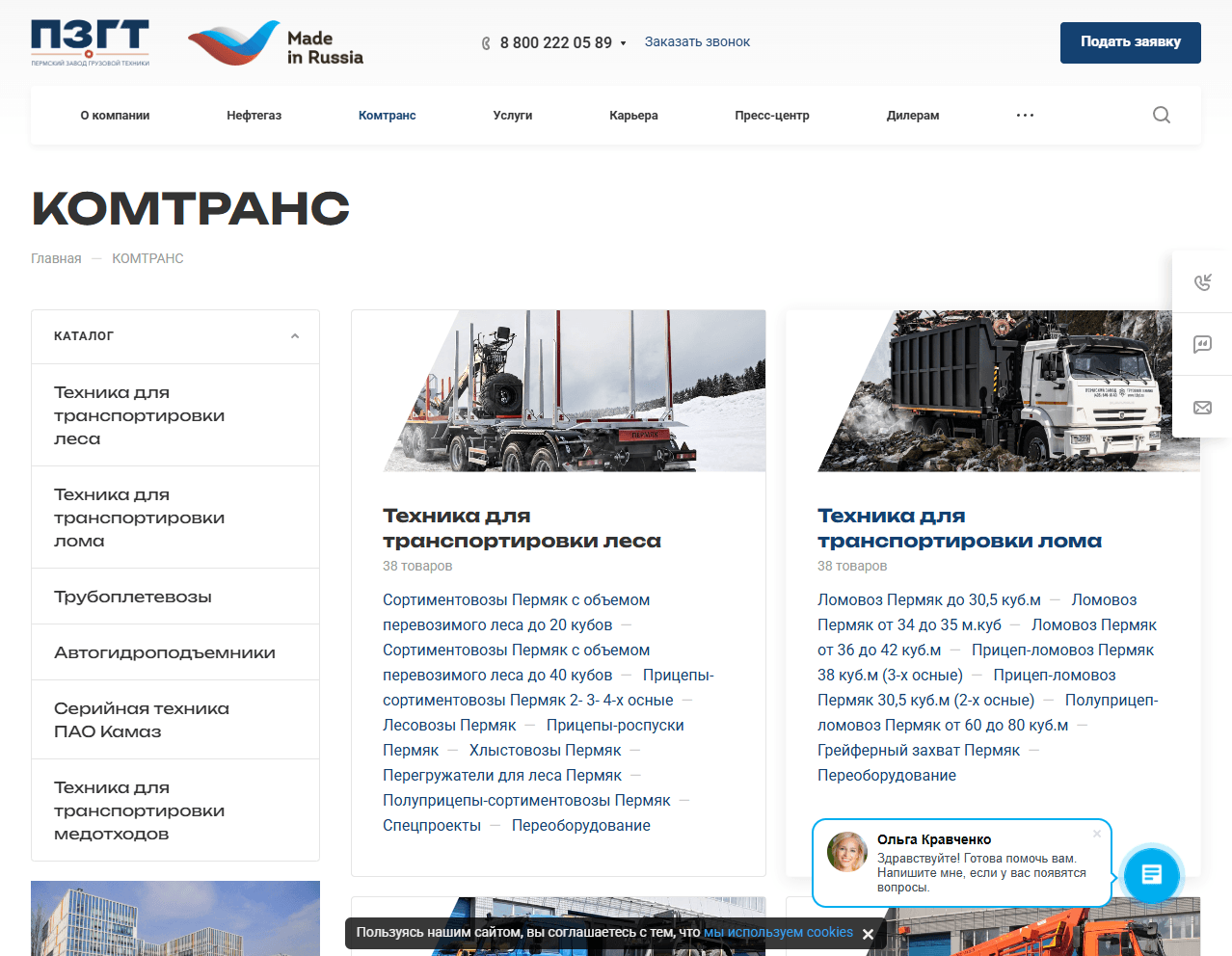Expand phone number dropdown arrow

click(x=623, y=43)
